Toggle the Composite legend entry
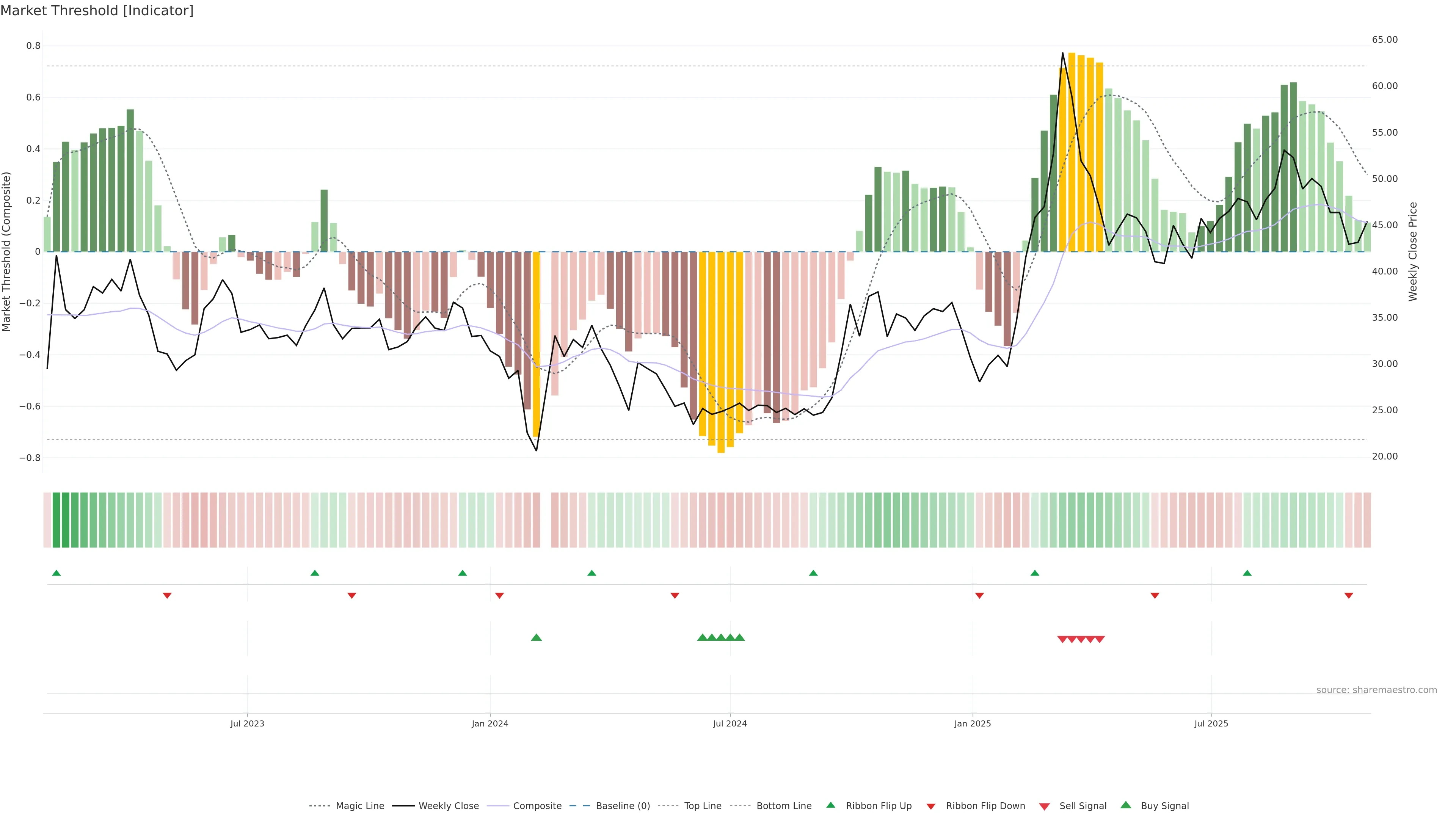Screen dimensions: 1456x819 coord(537,805)
